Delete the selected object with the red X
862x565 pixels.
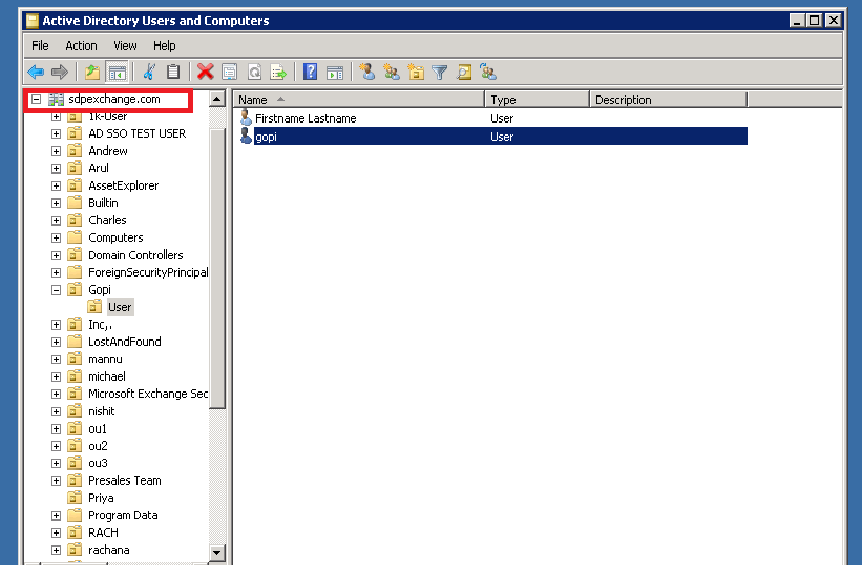(205, 72)
